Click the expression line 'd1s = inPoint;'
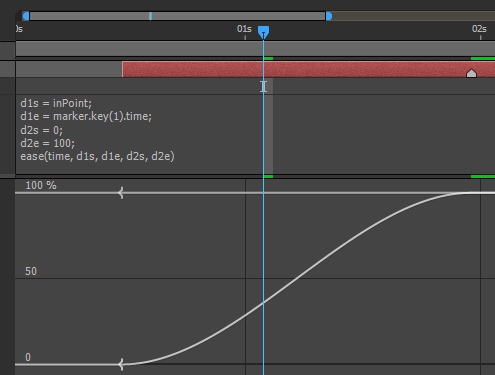The width and height of the screenshot is (495, 375). click(56, 103)
